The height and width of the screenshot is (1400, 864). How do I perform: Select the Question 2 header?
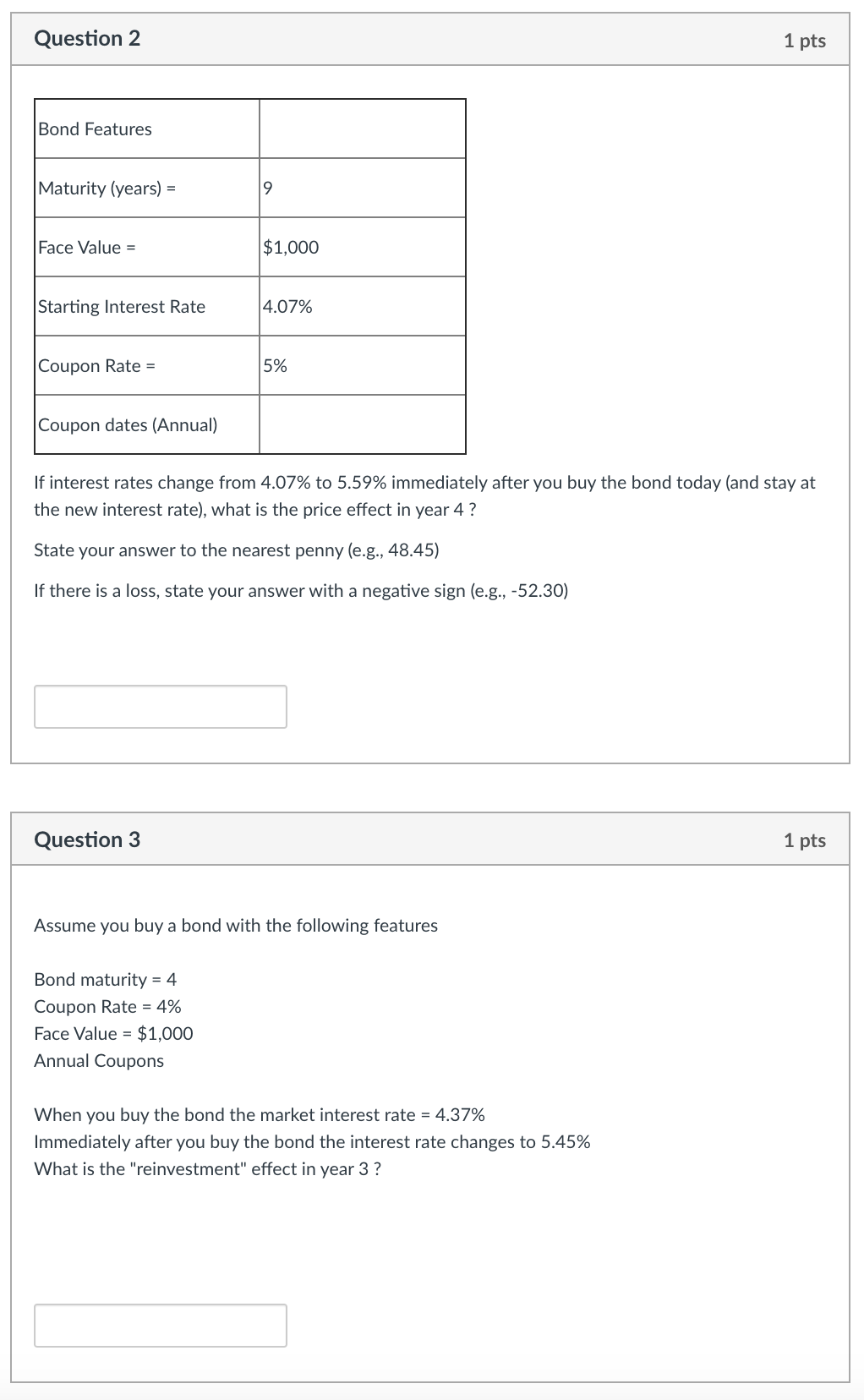[x=87, y=39]
